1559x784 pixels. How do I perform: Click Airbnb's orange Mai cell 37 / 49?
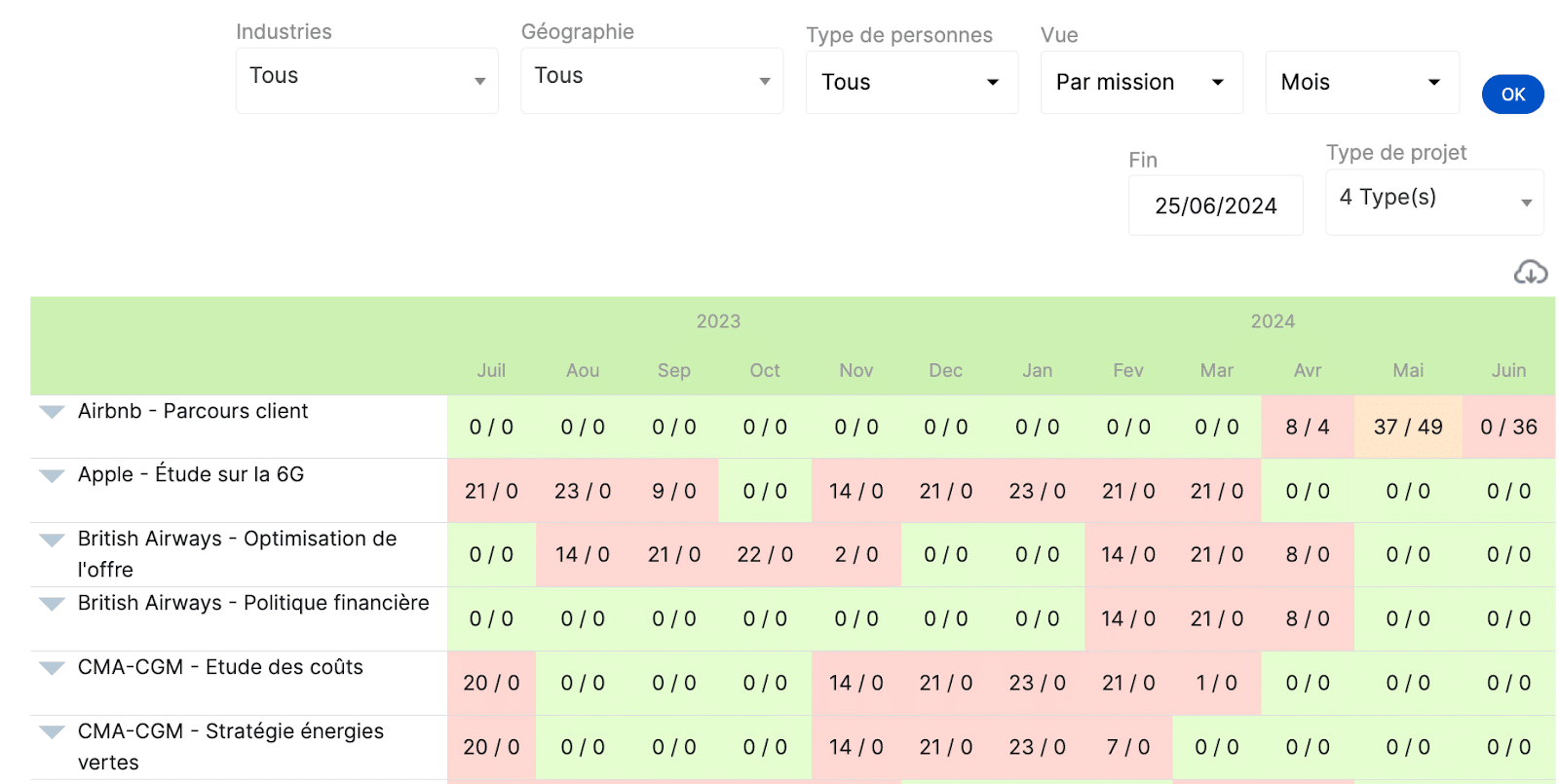click(x=1408, y=427)
